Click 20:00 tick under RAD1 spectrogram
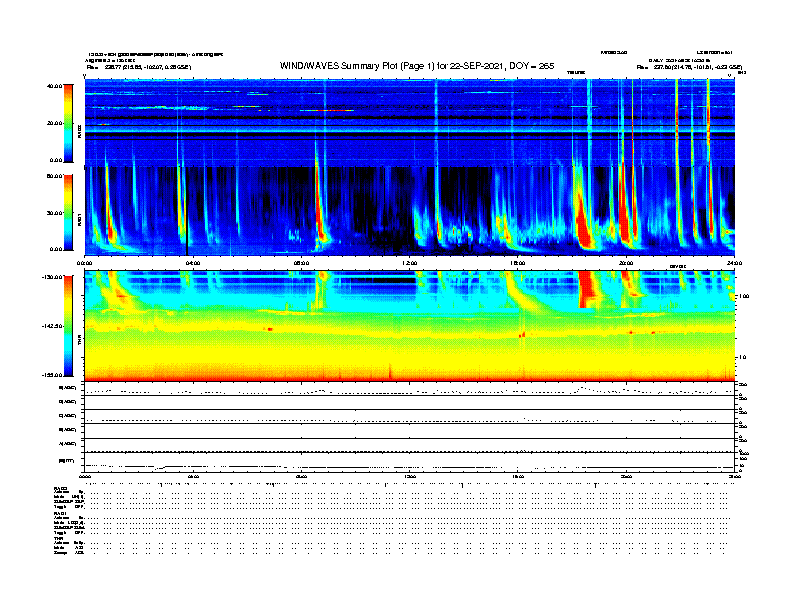792x612 pixels. click(x=626, y=263)
